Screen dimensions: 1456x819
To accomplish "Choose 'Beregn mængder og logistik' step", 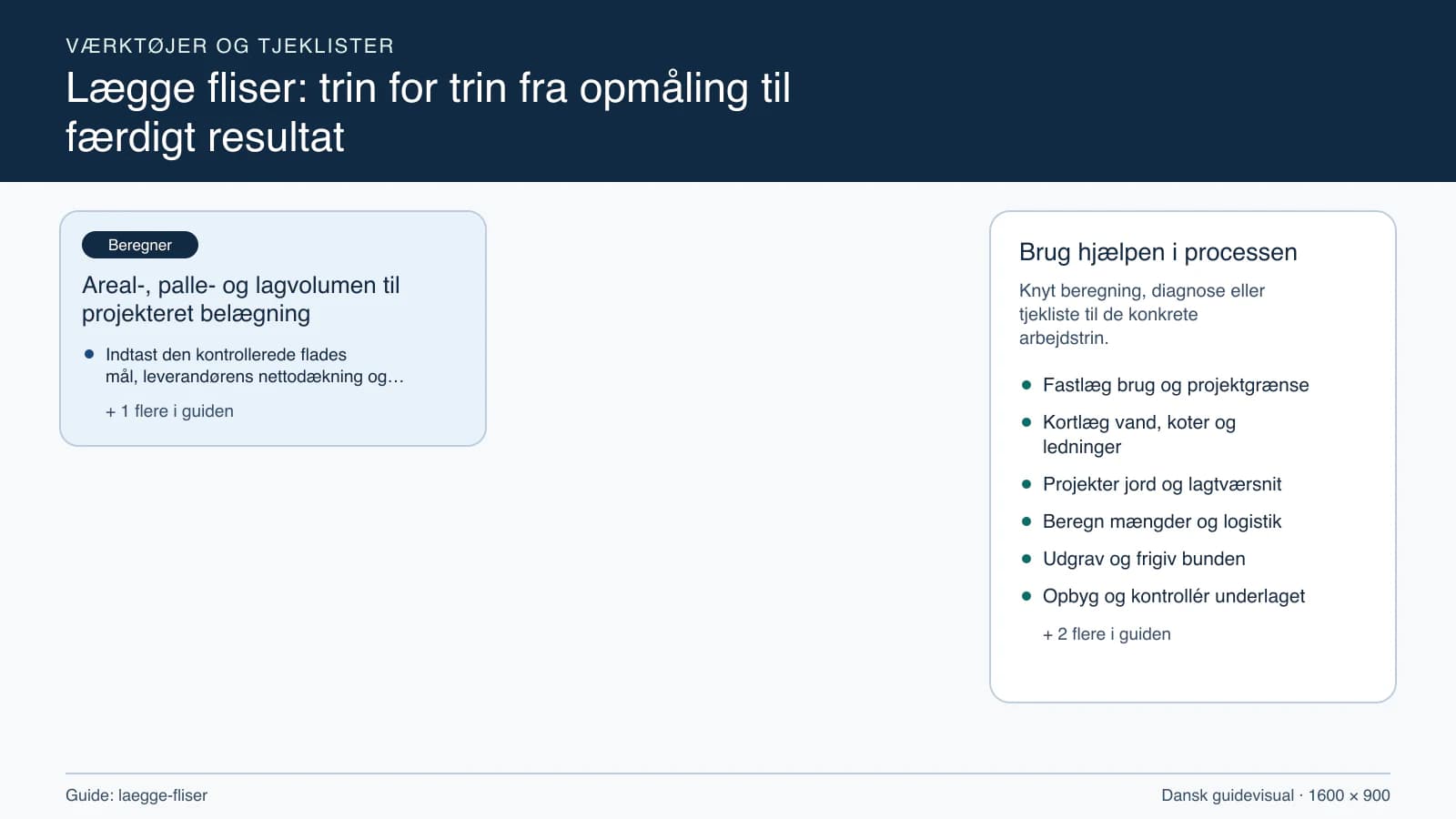I will [x=1162, y=521].
